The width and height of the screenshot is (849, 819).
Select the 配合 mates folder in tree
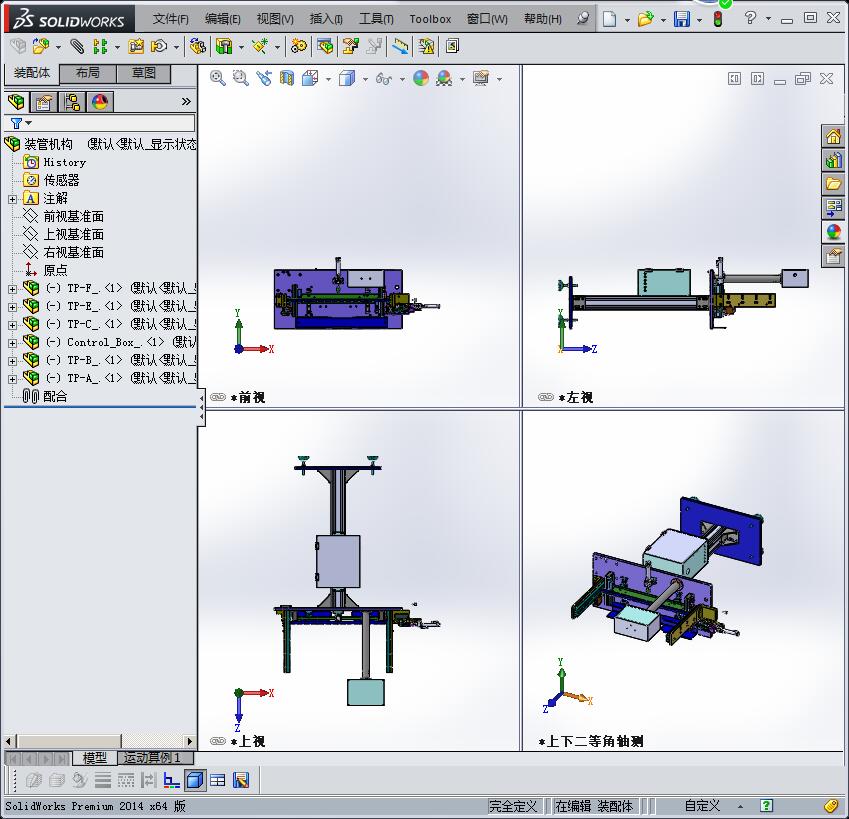pos(55,396)
